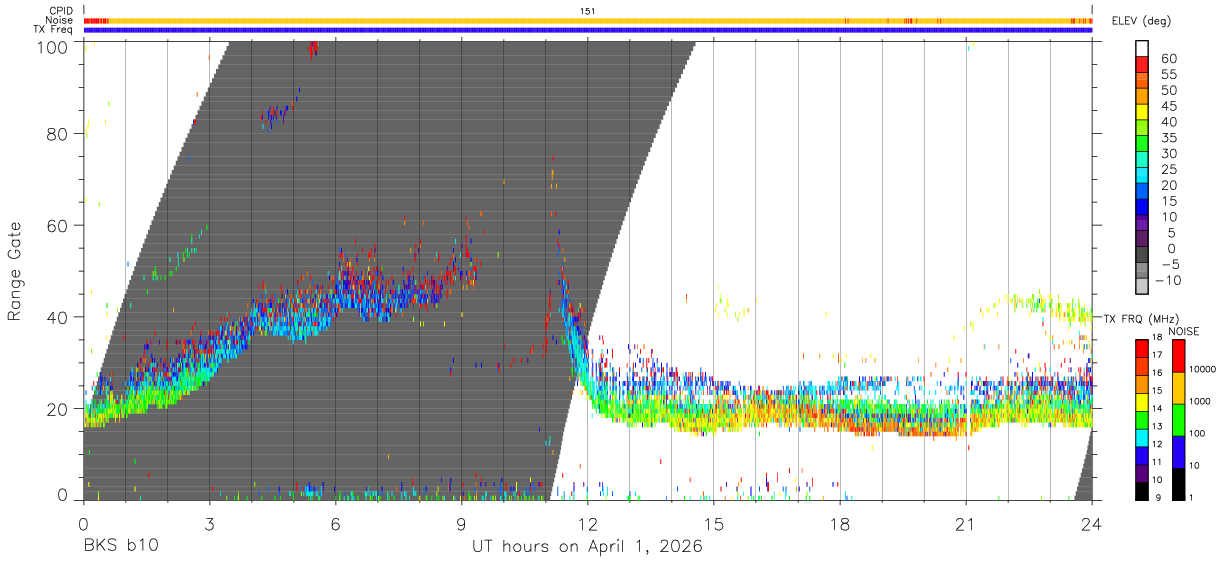This screenshot has width=1228, height=567.
Task: Click the red 17–18 MHz TX FRQ swatch
Action: click(x=1142, y=347)
